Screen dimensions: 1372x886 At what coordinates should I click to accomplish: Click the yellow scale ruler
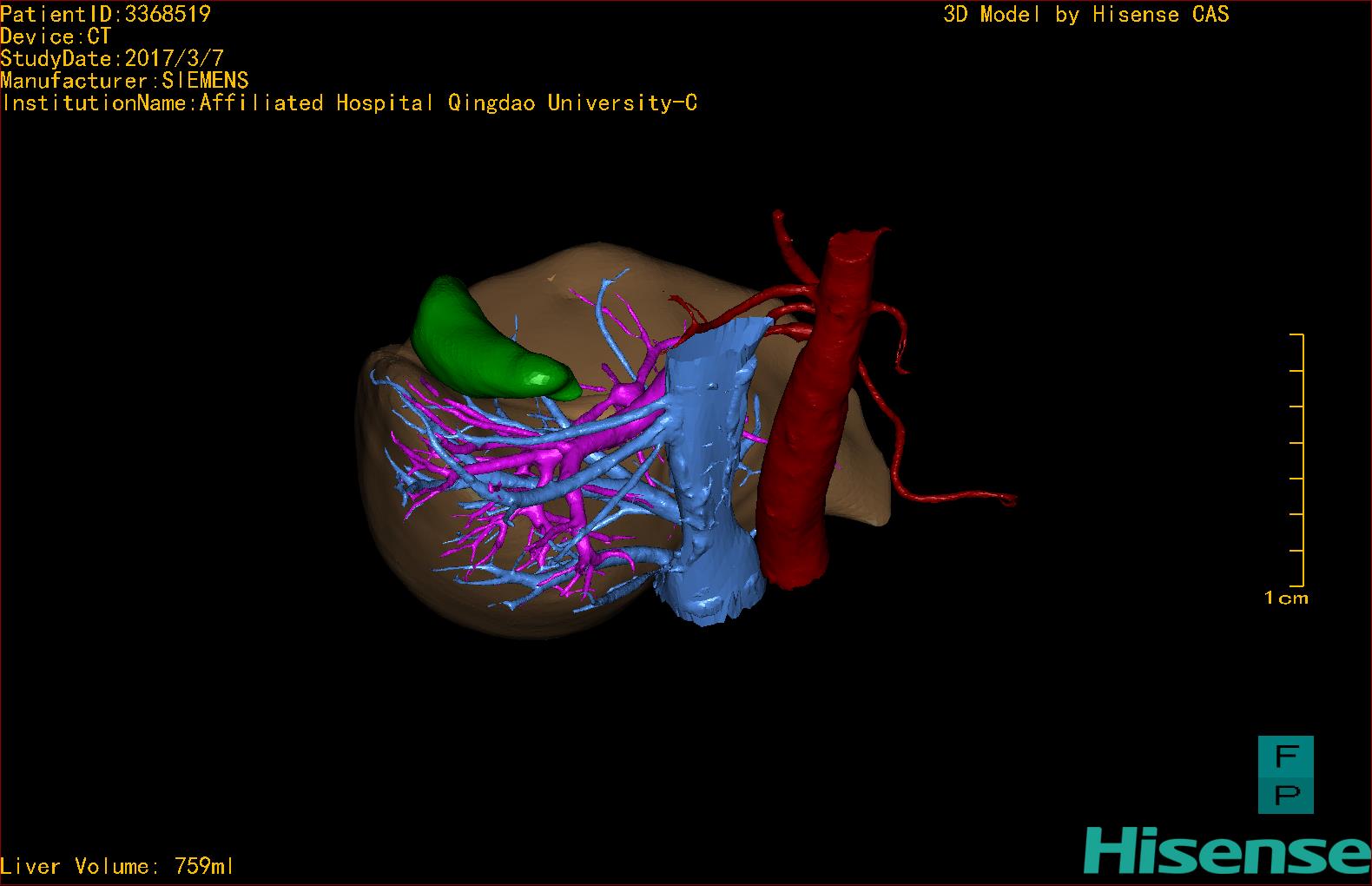tap(1296, 460)
